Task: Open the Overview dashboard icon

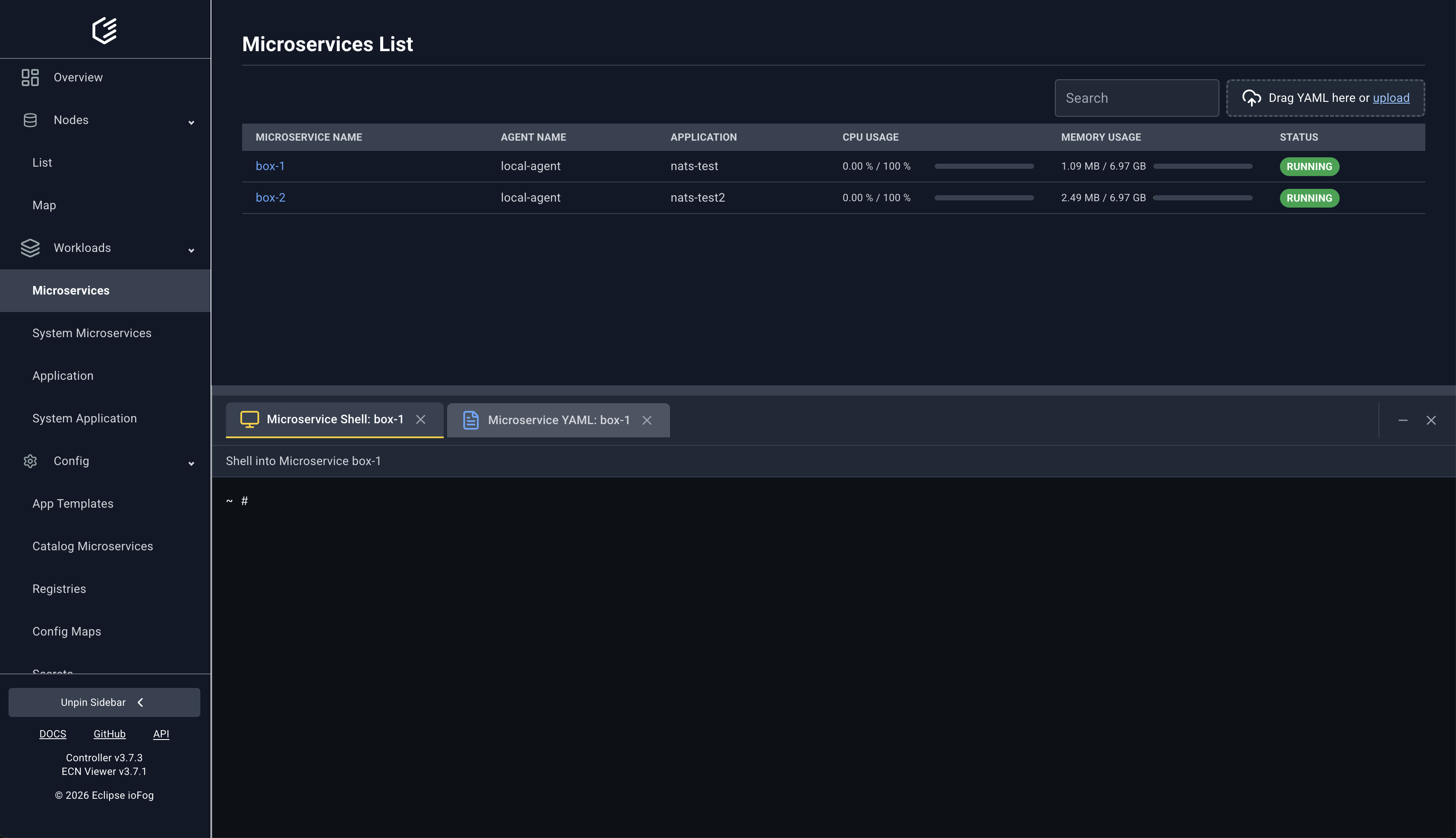Action: point(30,77)
